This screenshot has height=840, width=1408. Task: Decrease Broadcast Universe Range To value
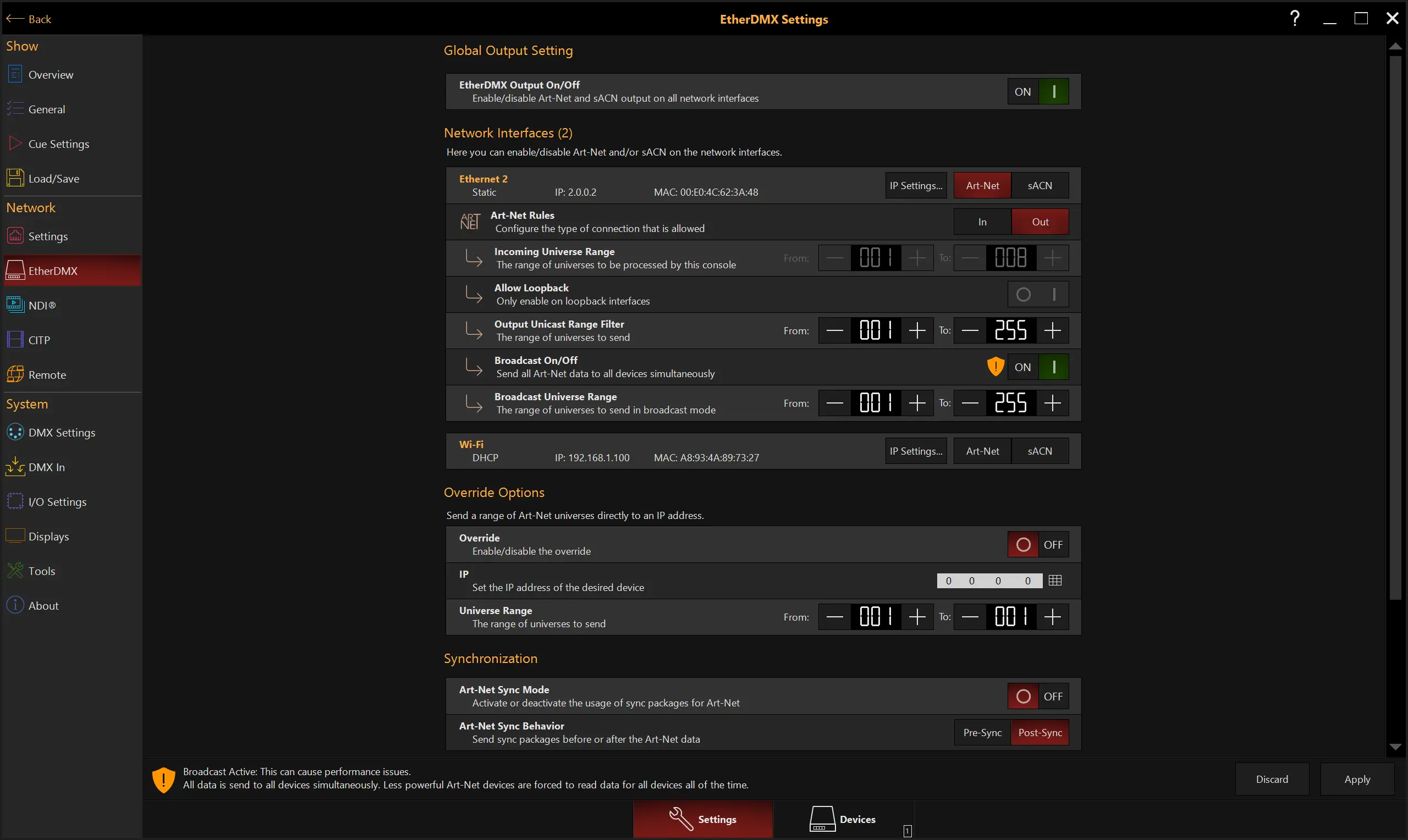click(970, 403)
